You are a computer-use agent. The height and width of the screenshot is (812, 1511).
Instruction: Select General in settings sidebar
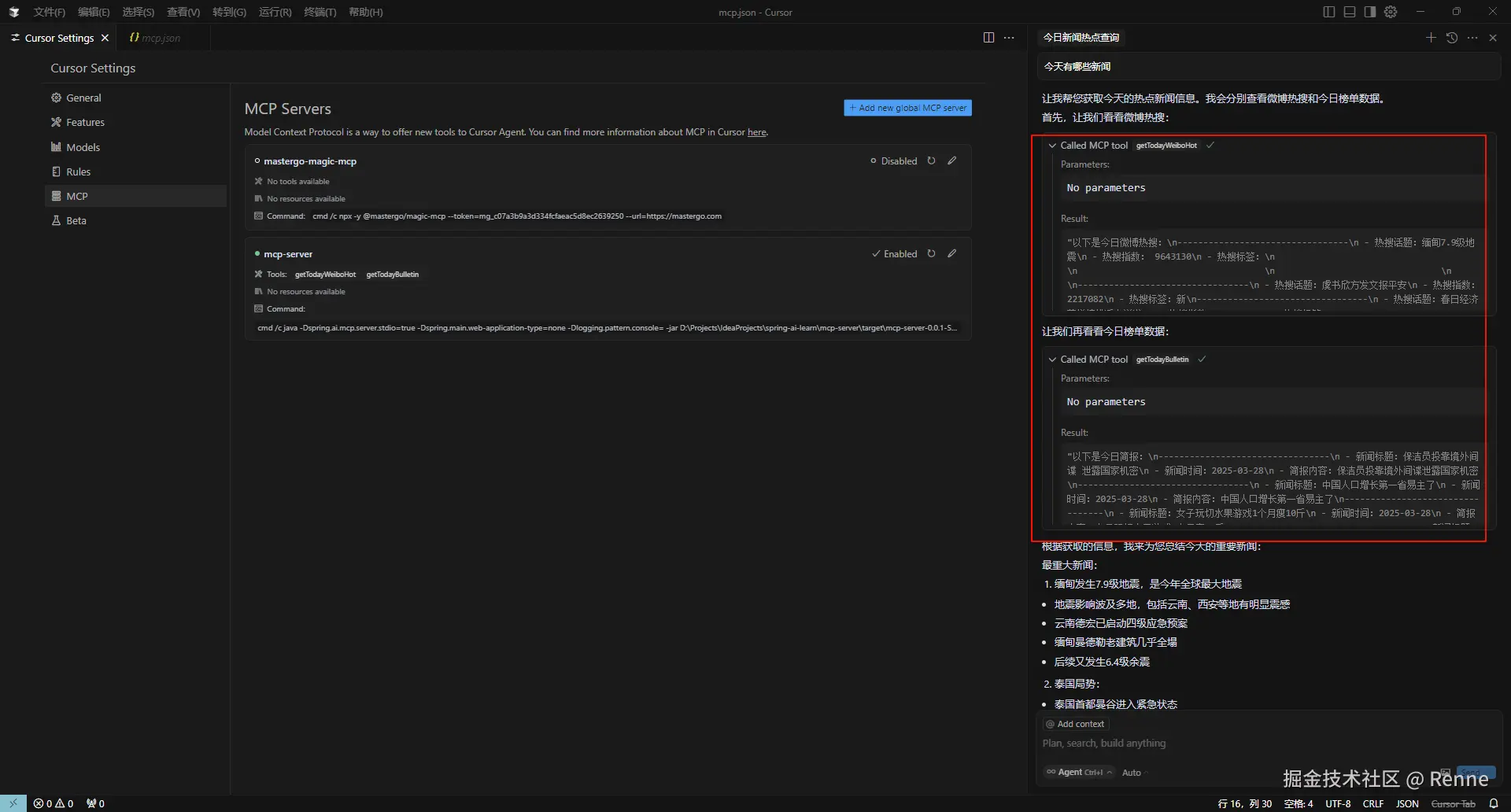click(x=135, y=98)
